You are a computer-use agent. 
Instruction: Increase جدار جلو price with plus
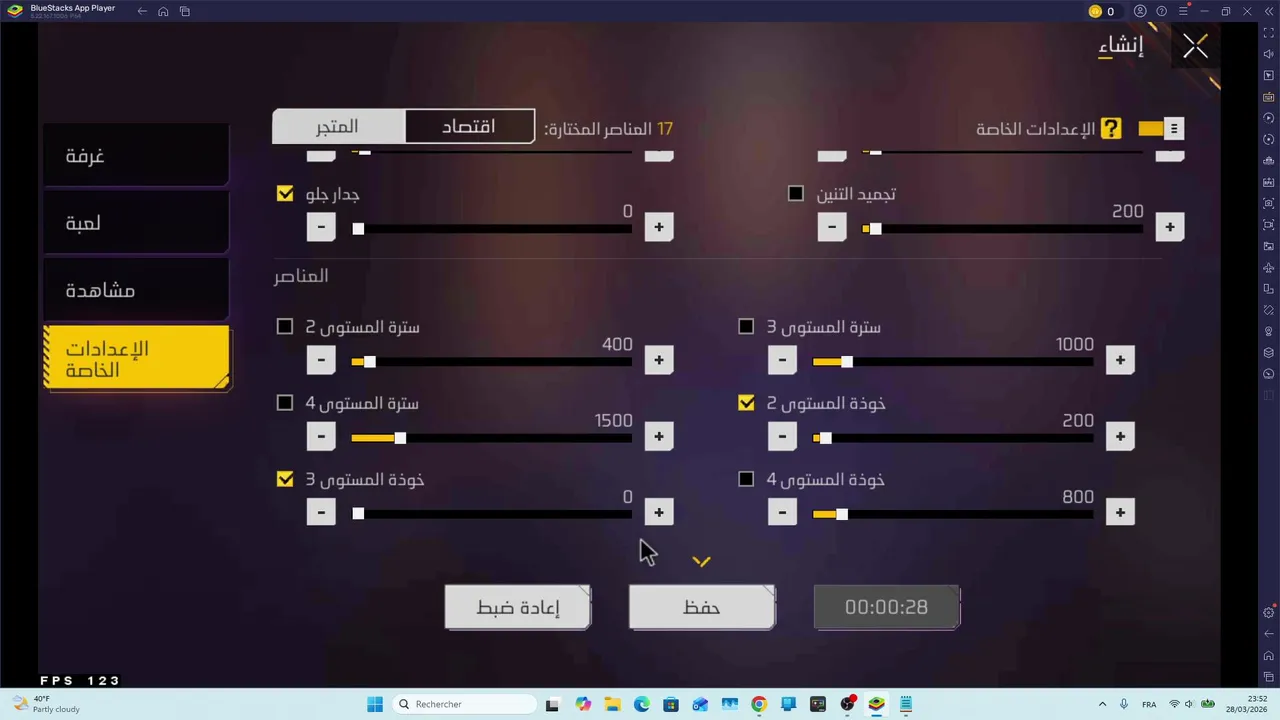[x=659, y=227]
